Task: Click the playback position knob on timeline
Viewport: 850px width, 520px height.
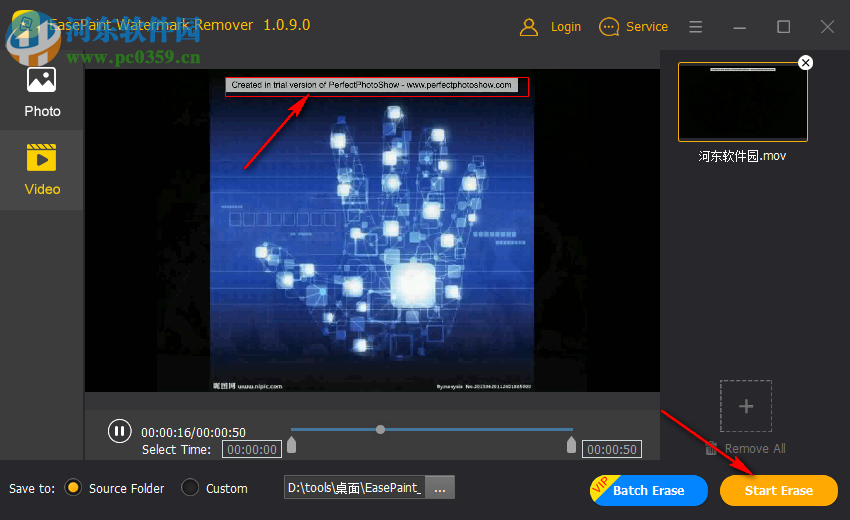Action: 381,429
